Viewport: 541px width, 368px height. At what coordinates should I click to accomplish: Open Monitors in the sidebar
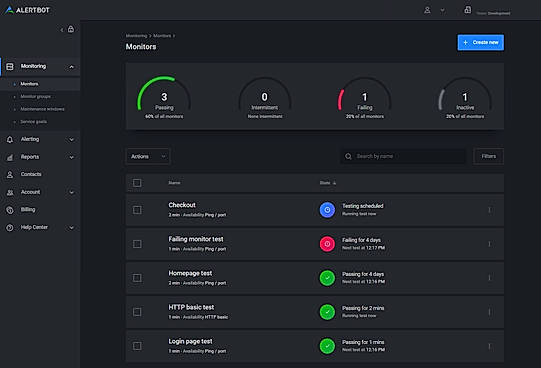[x=29, y=84]
